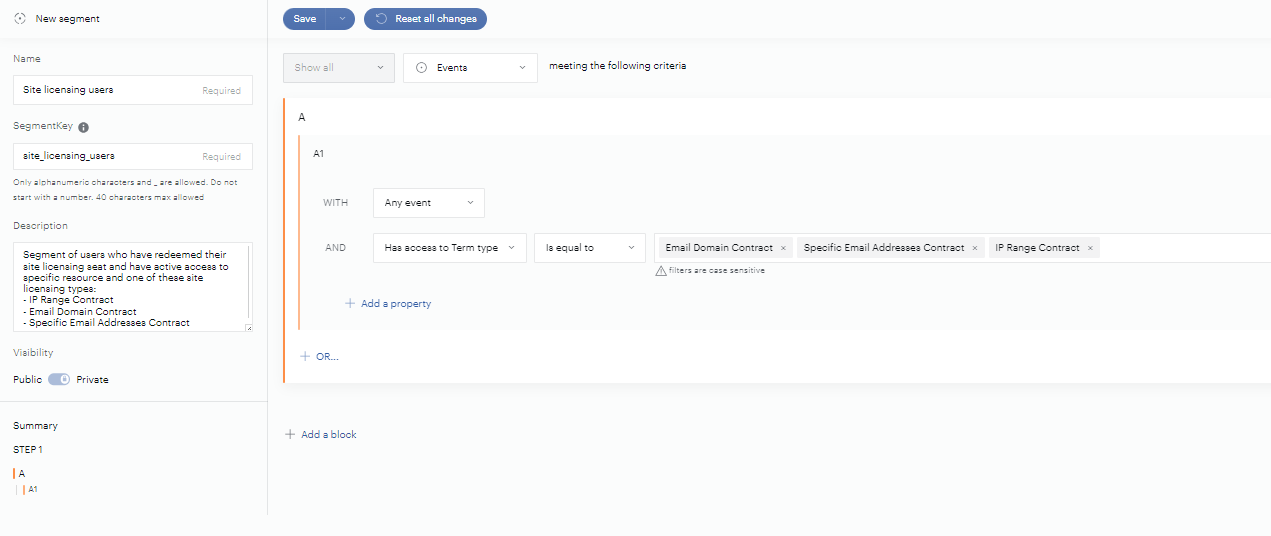
Task: Click the plus icon beside Add a block
Action: (x=290, y=435)
